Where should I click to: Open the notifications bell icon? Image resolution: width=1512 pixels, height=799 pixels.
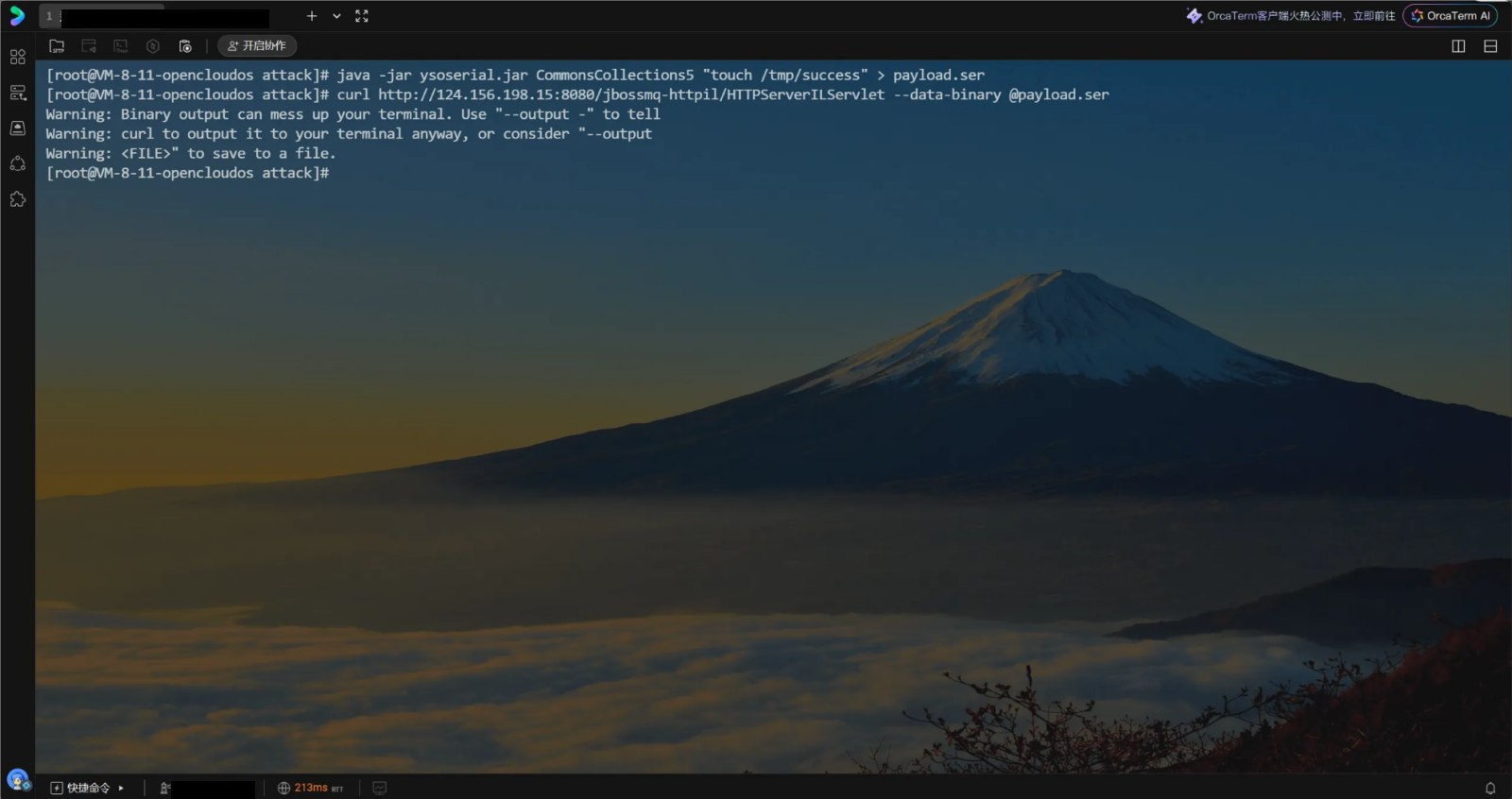pyautogui.click(x=1490, y=788)
